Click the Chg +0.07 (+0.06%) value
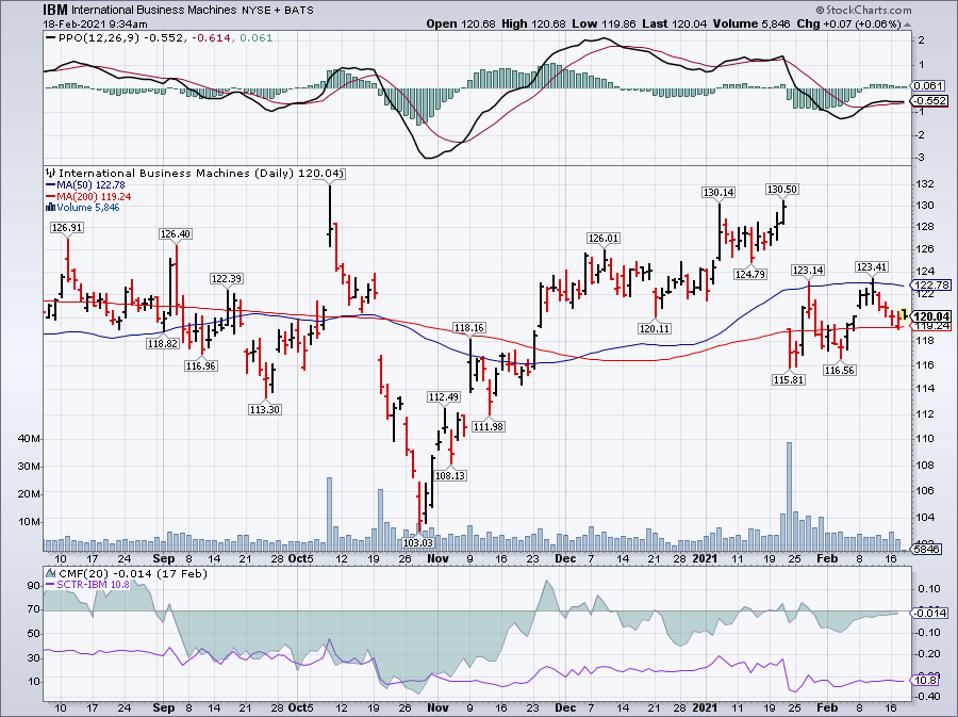 point(849,24)
